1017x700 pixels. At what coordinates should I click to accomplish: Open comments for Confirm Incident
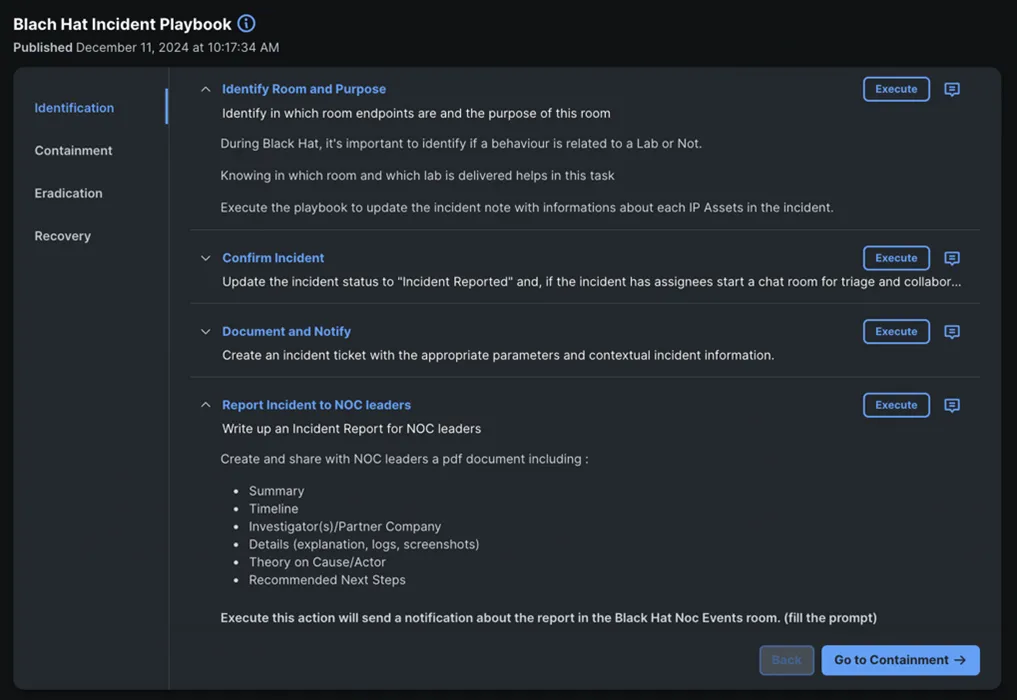point(952,258)
